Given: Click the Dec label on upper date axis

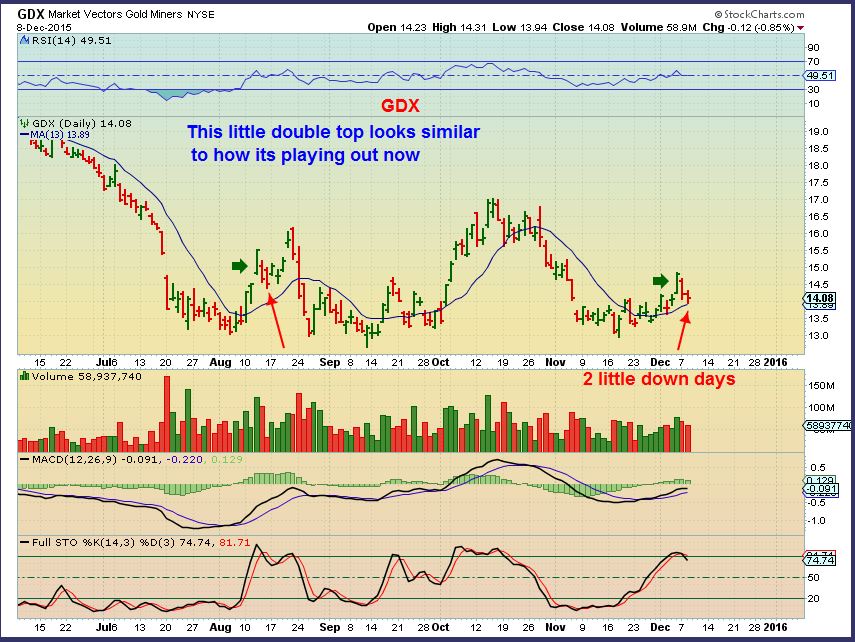Looking at the screenshot, I should point(660,362).
